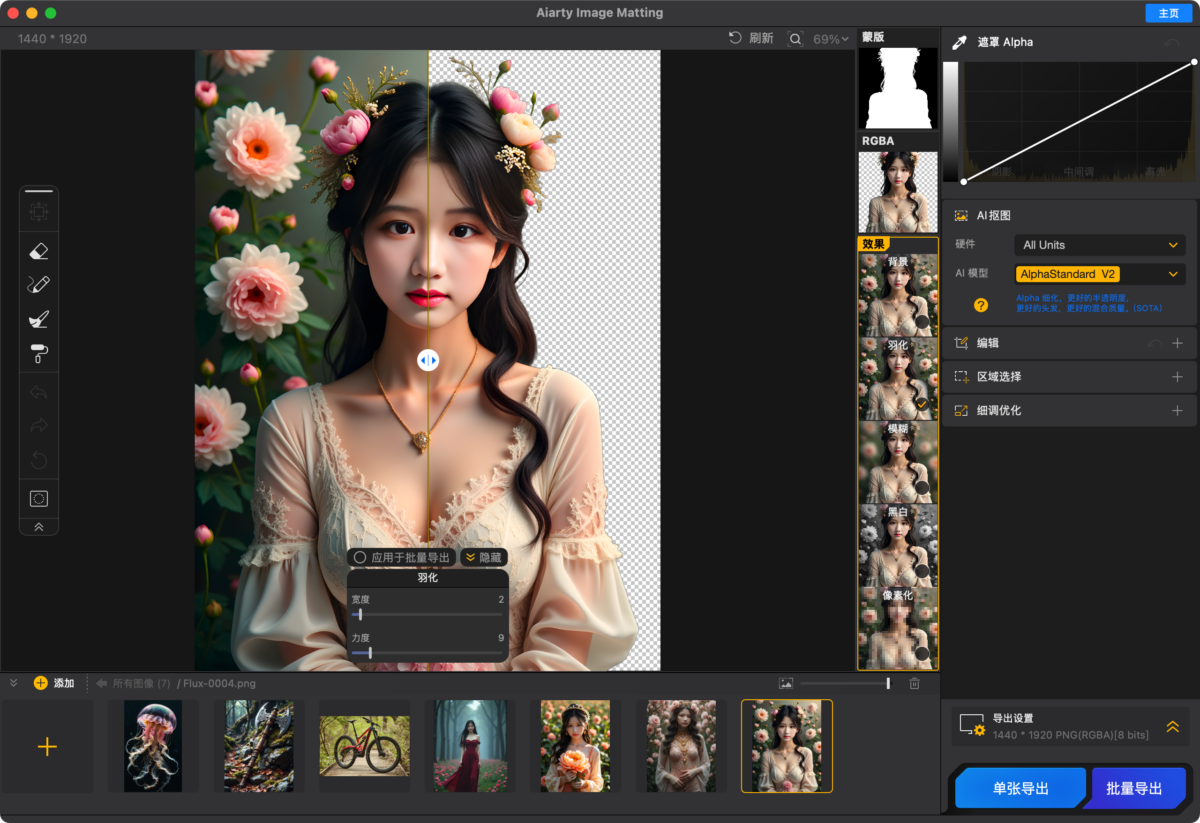
Task: Click the undo arrow in left toolbar
Action: (x=39, y=392)
